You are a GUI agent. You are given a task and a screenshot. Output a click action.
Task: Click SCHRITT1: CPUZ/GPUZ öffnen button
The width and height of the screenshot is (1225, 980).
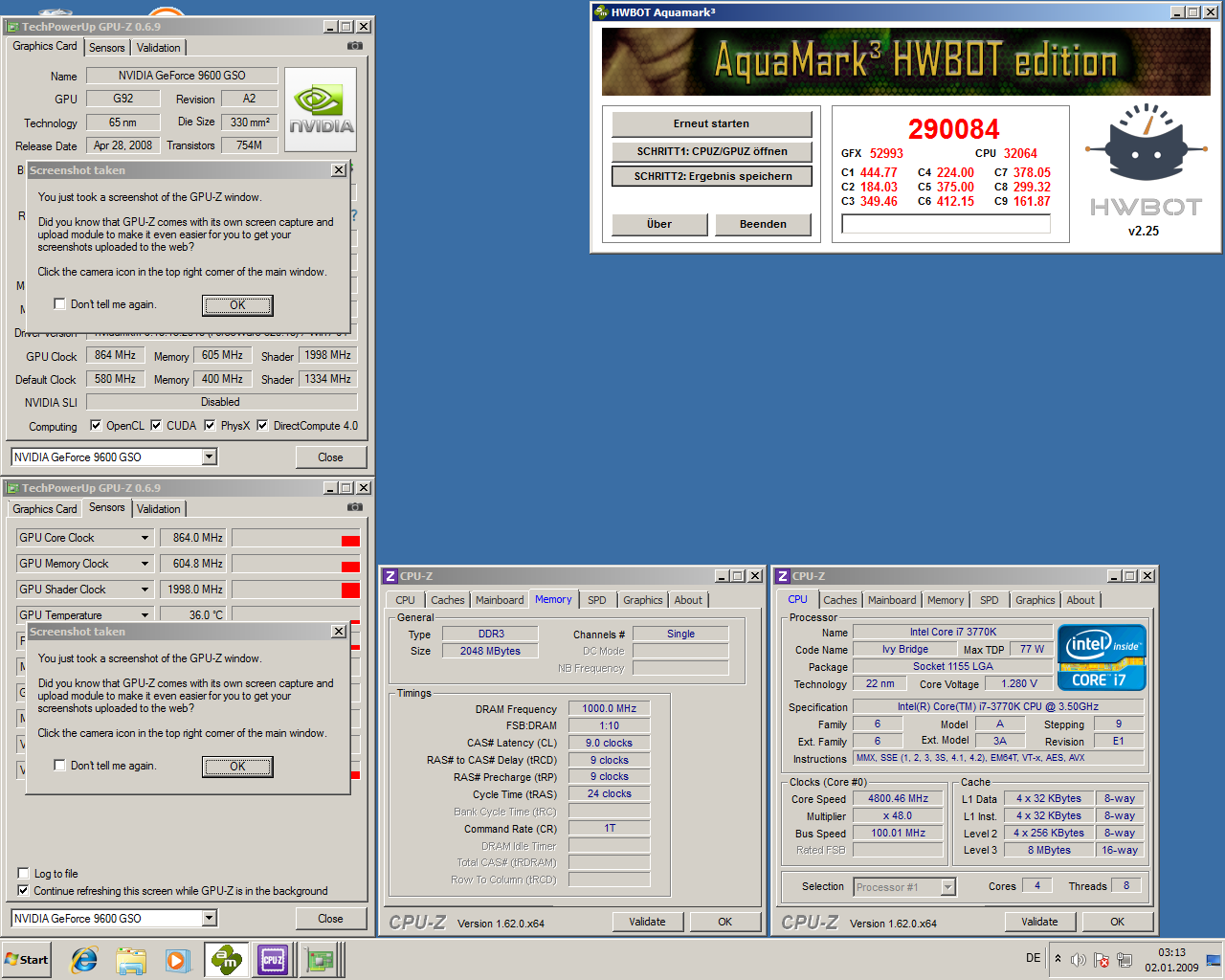tap(712, 151)
